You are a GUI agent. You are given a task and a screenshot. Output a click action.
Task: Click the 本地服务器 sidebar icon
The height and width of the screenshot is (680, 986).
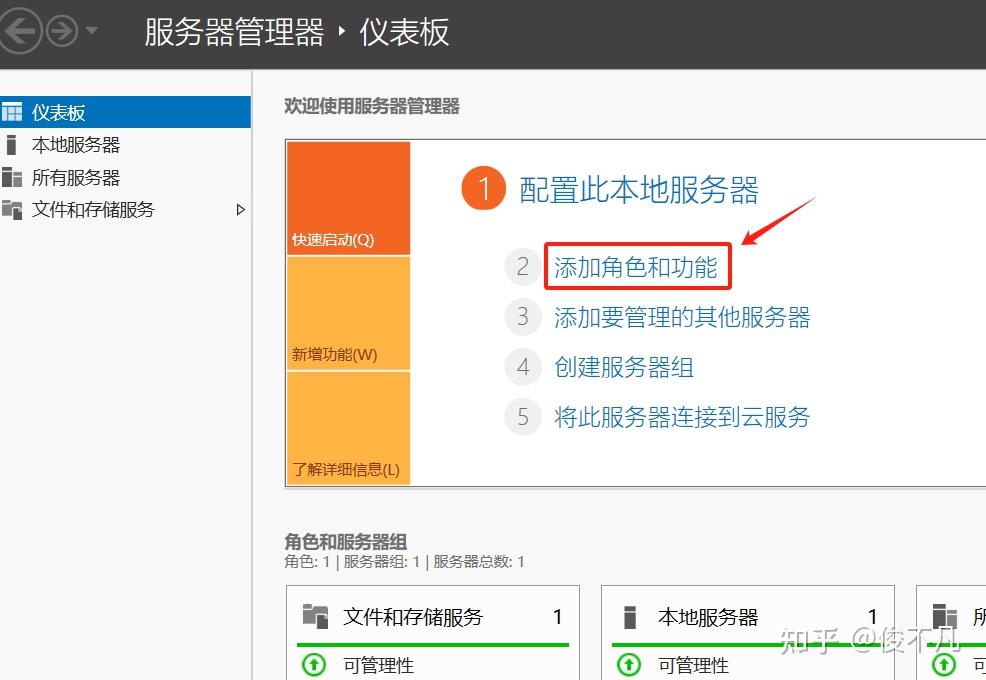pos(11,145)
